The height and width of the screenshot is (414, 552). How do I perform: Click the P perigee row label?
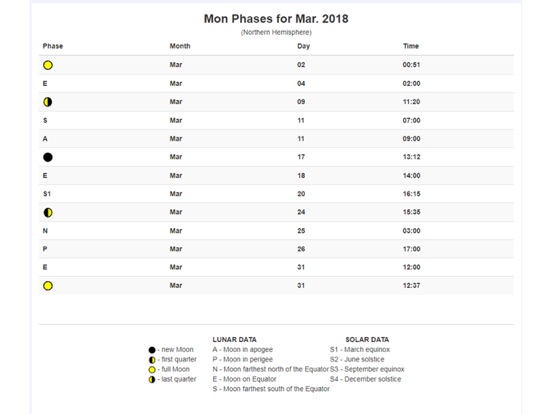[45, 249]
